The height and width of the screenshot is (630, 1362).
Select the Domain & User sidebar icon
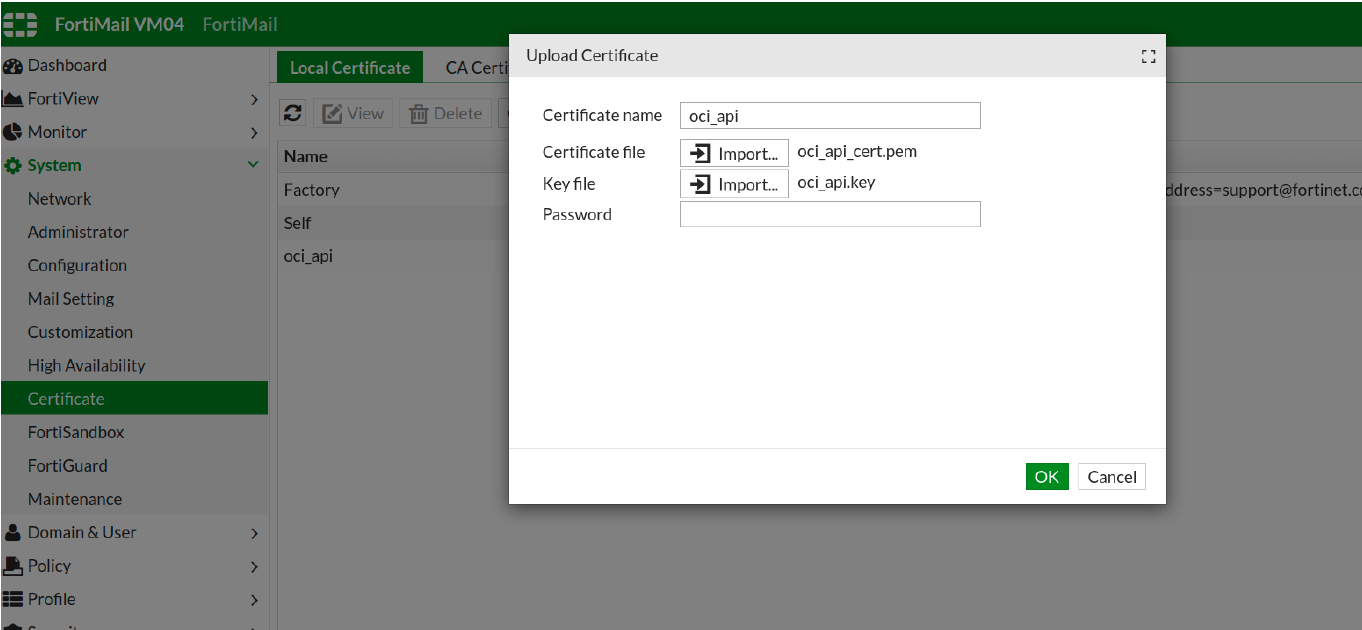tap(12, 532)
